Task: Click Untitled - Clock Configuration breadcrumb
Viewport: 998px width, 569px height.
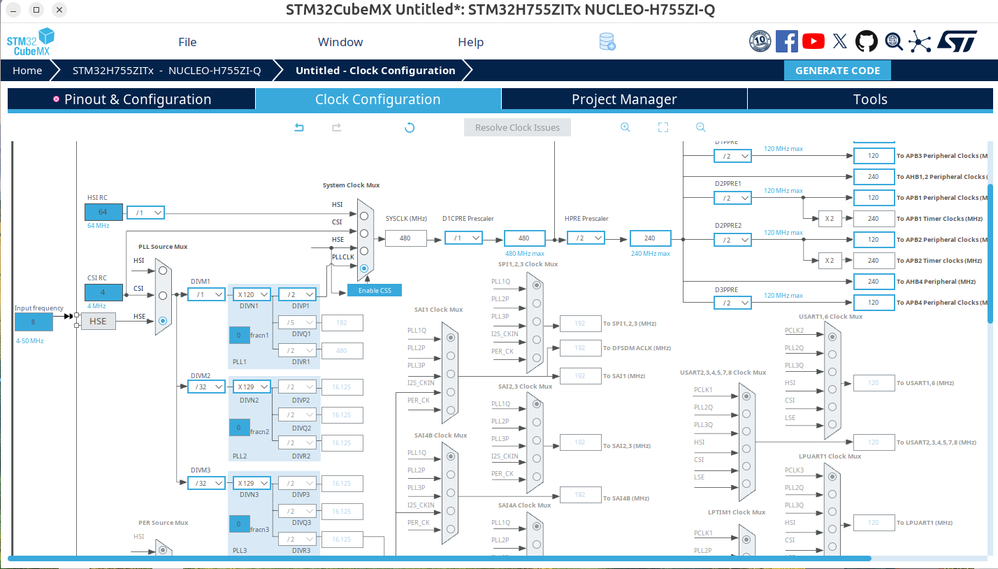Action: pyautogui.click(x=376, y=71)
